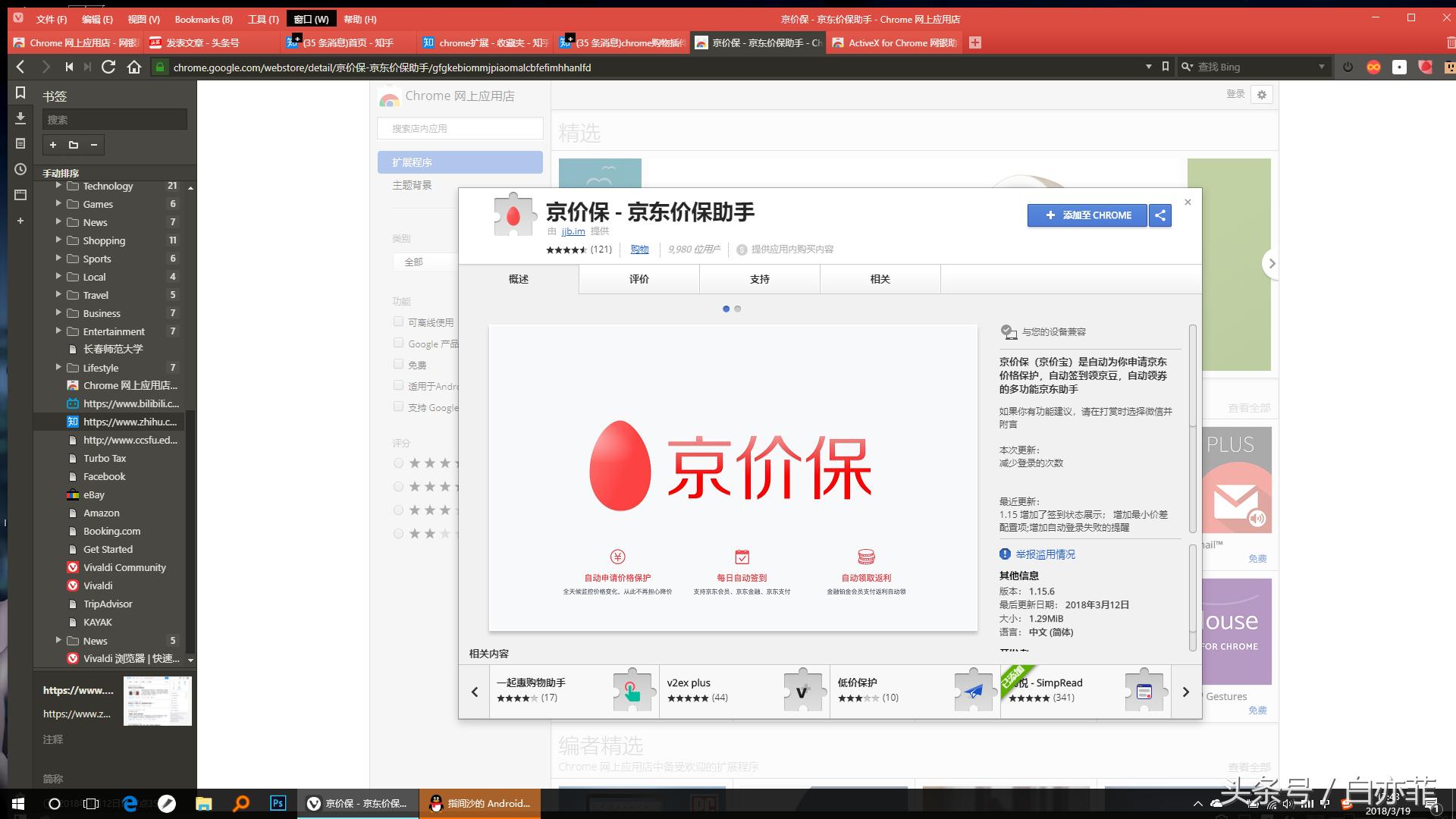The height and width of the screenshot is (819, 1456).
Task: Click the 搜索店内应用 search field
Action: click(x=459, y=128)
